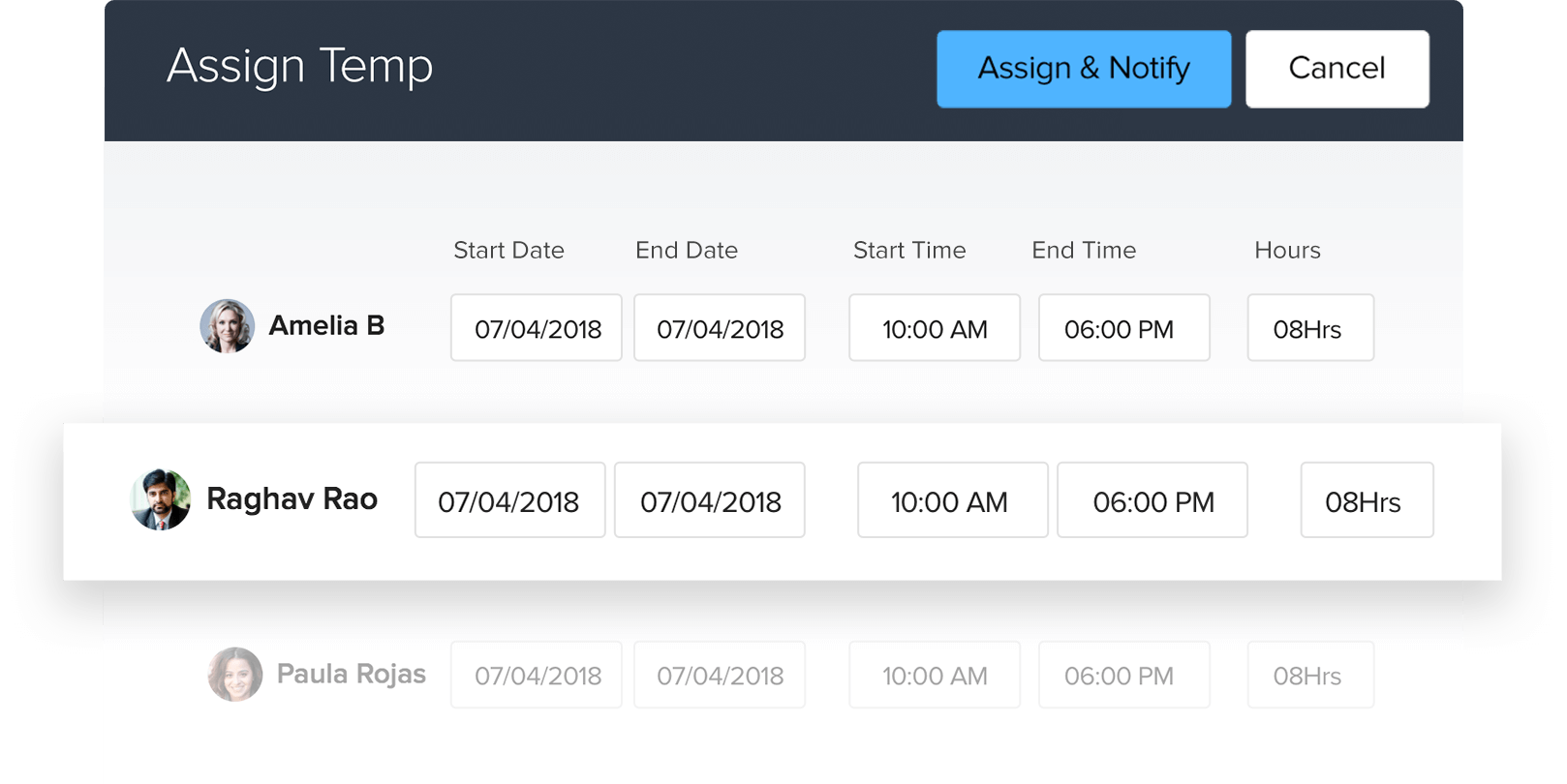Image resolution: width=1567 pixels, height=784 pixels.
Task: Set Raghav Rao's 06:00 PM end time
Action: (x=1152, y=500)
